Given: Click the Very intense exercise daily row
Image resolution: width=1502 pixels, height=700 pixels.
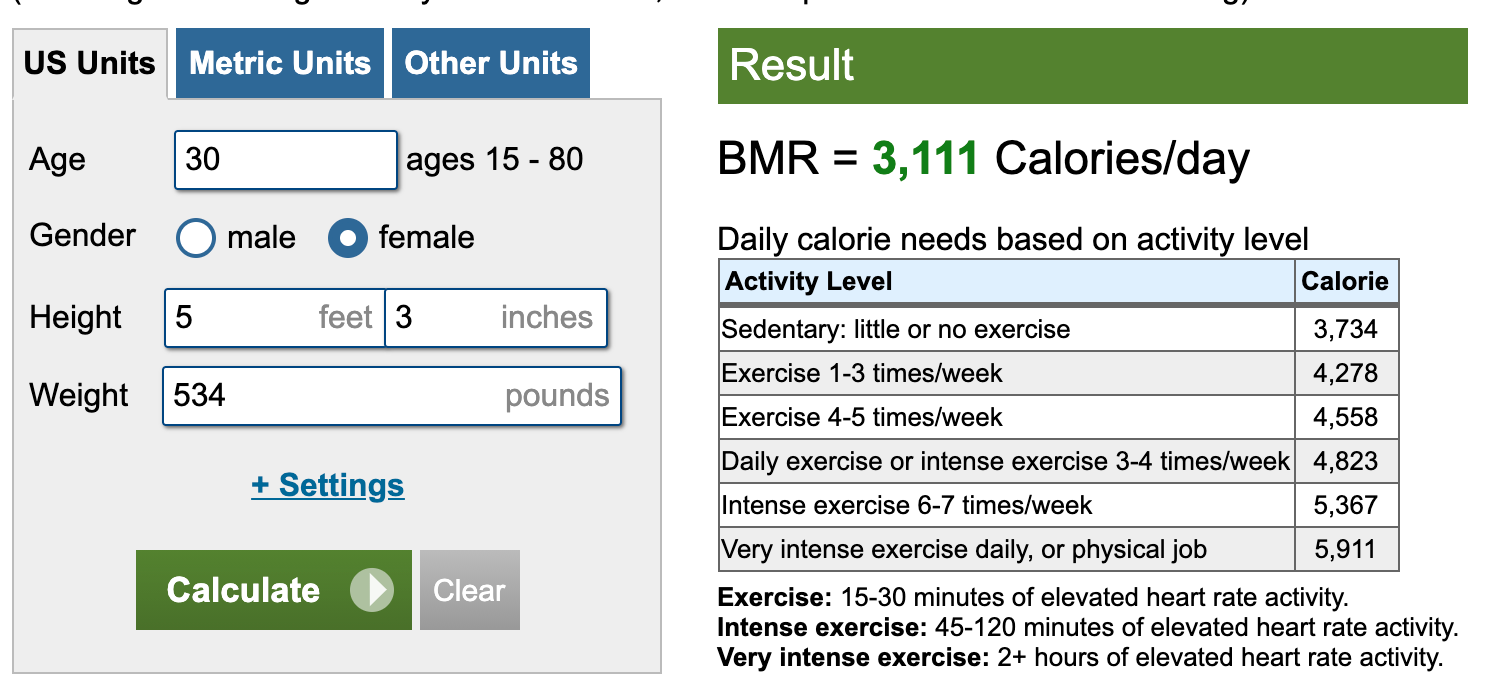Looking at the screenshot, I should pos(1059,549).
